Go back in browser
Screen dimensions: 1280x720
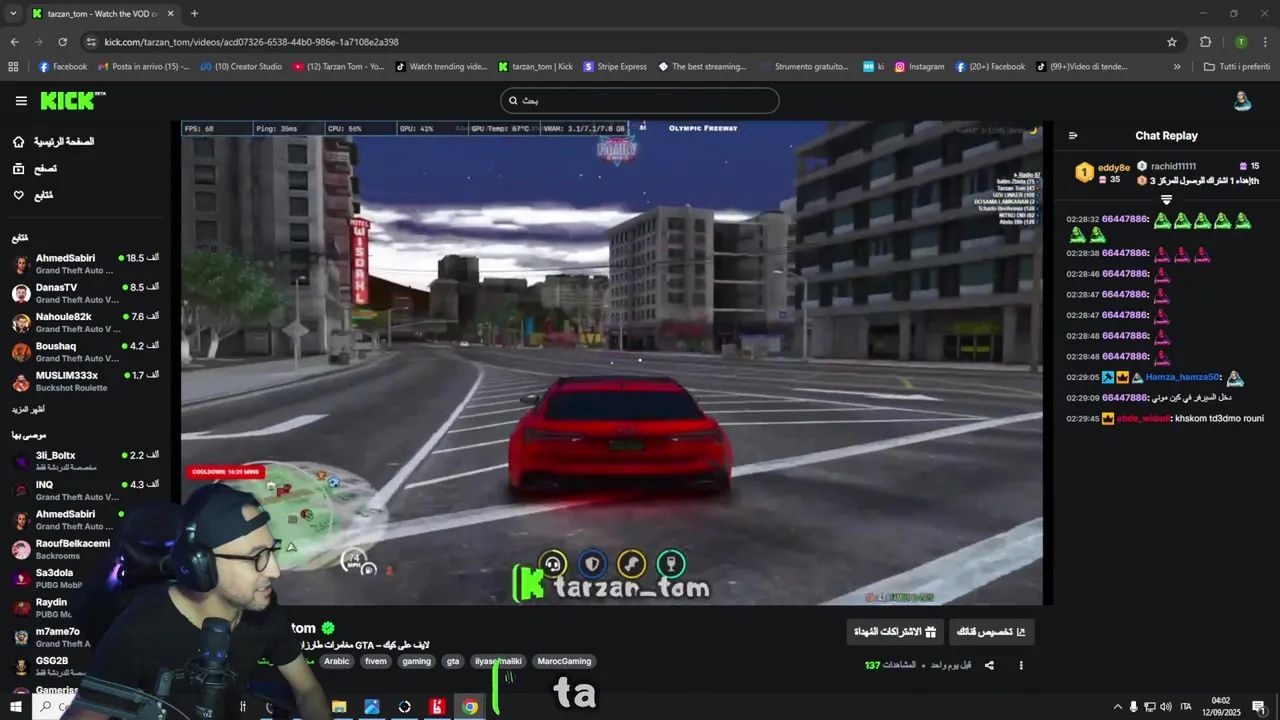[x=14, y=42]
